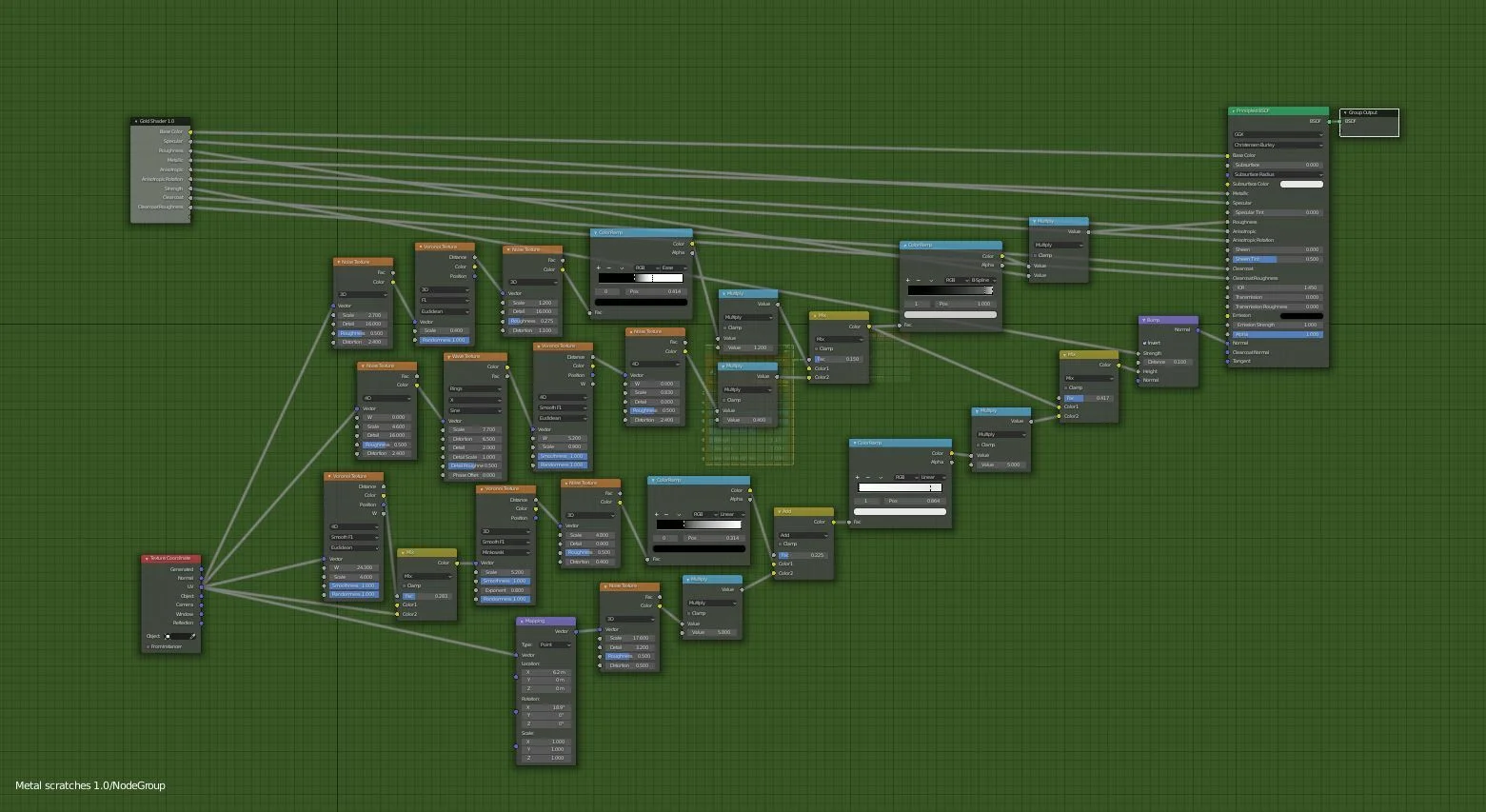Remove a stop using the ColorRamp minus icon
Image resolution: width=1486 pixels, height=812 pixels.
(x=608, y=267)
